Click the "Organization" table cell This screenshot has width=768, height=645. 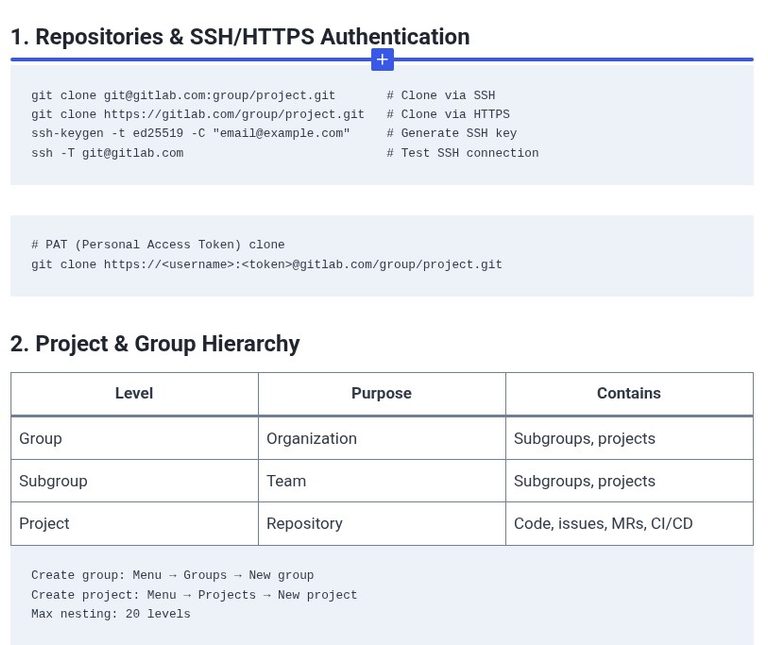pos(382,438)
